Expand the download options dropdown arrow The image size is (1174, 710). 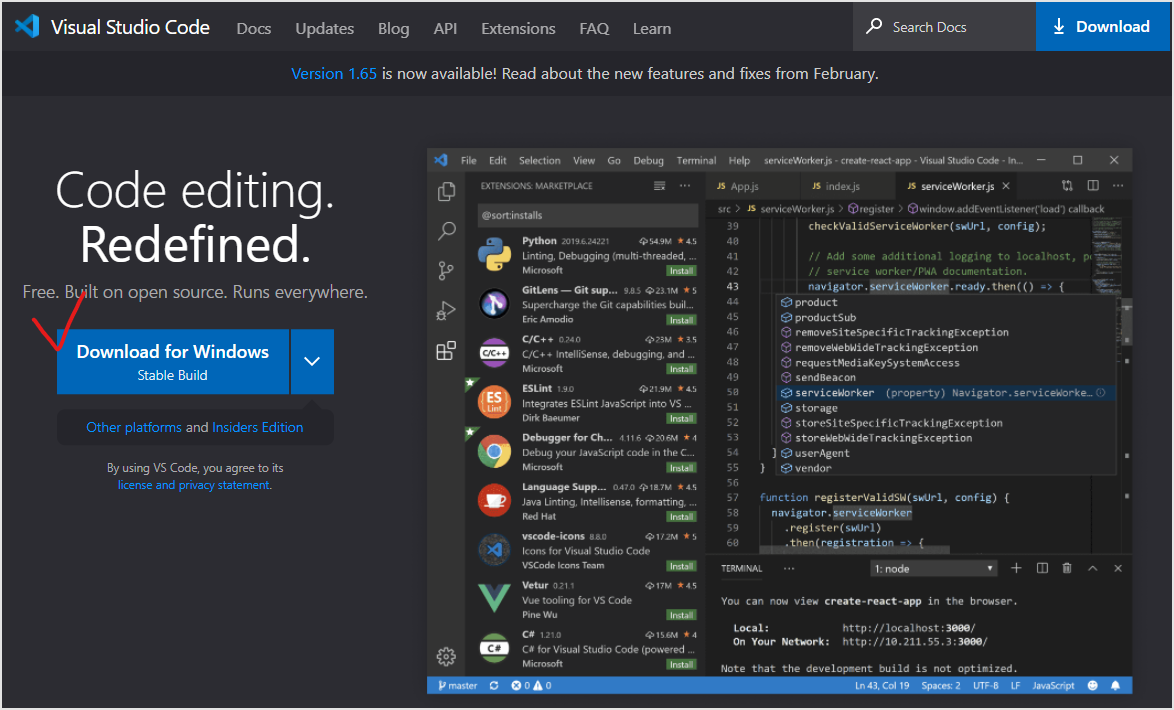point(312,362)
